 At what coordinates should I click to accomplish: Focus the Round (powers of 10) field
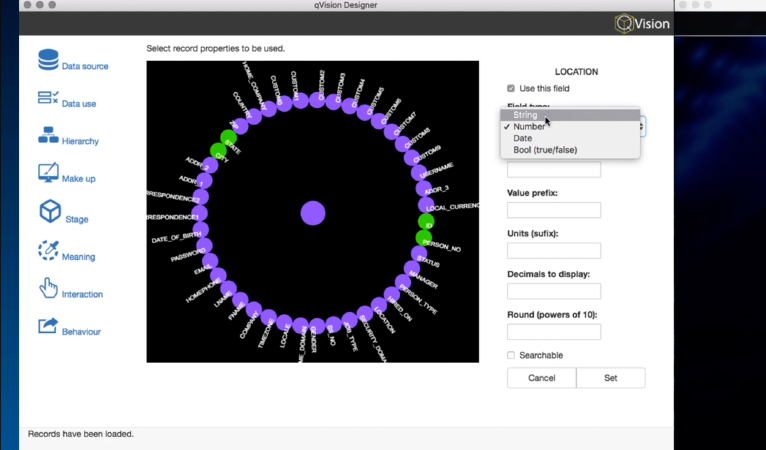554,332
